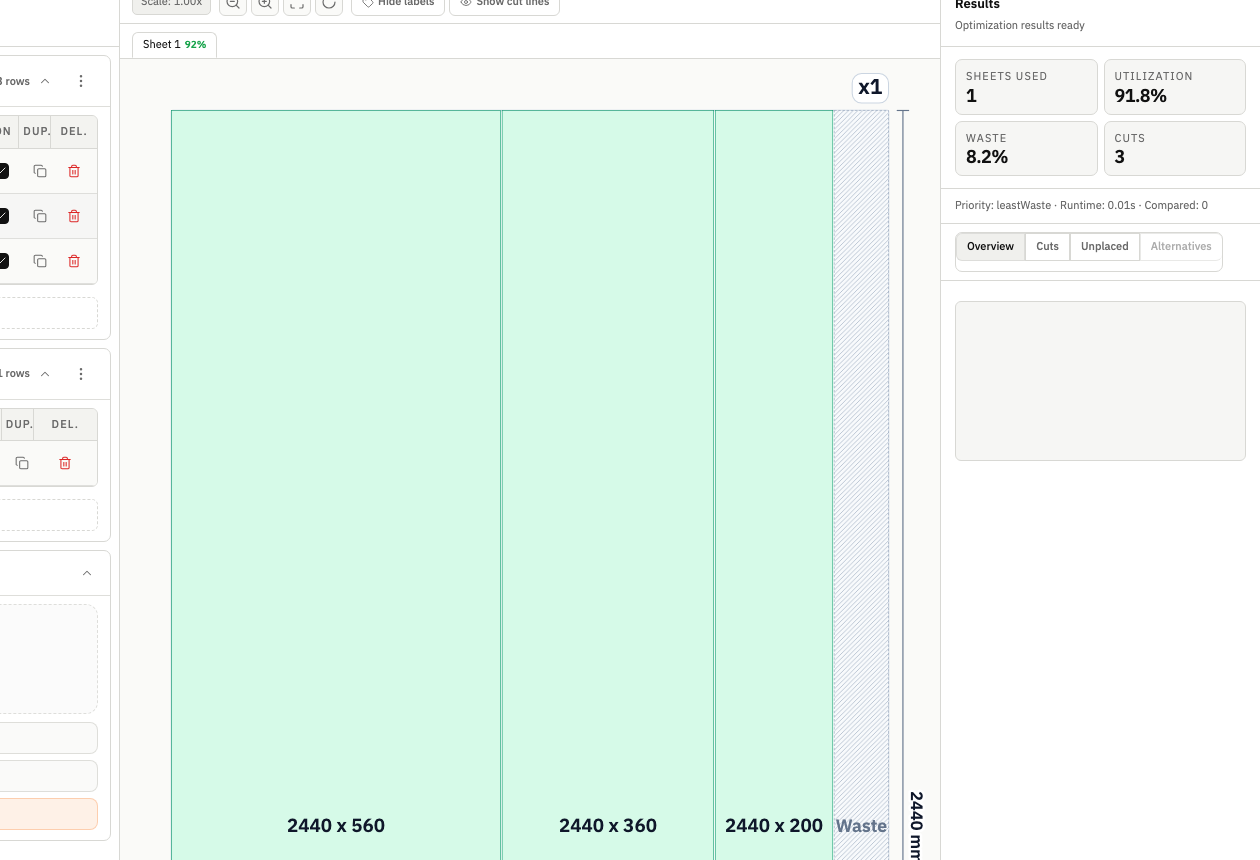Duplicate the row in the second table

click(22, 463)
